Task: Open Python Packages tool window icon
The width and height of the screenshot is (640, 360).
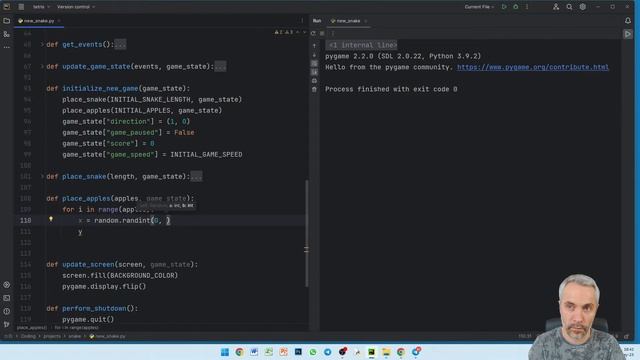Action: point(7,285)
